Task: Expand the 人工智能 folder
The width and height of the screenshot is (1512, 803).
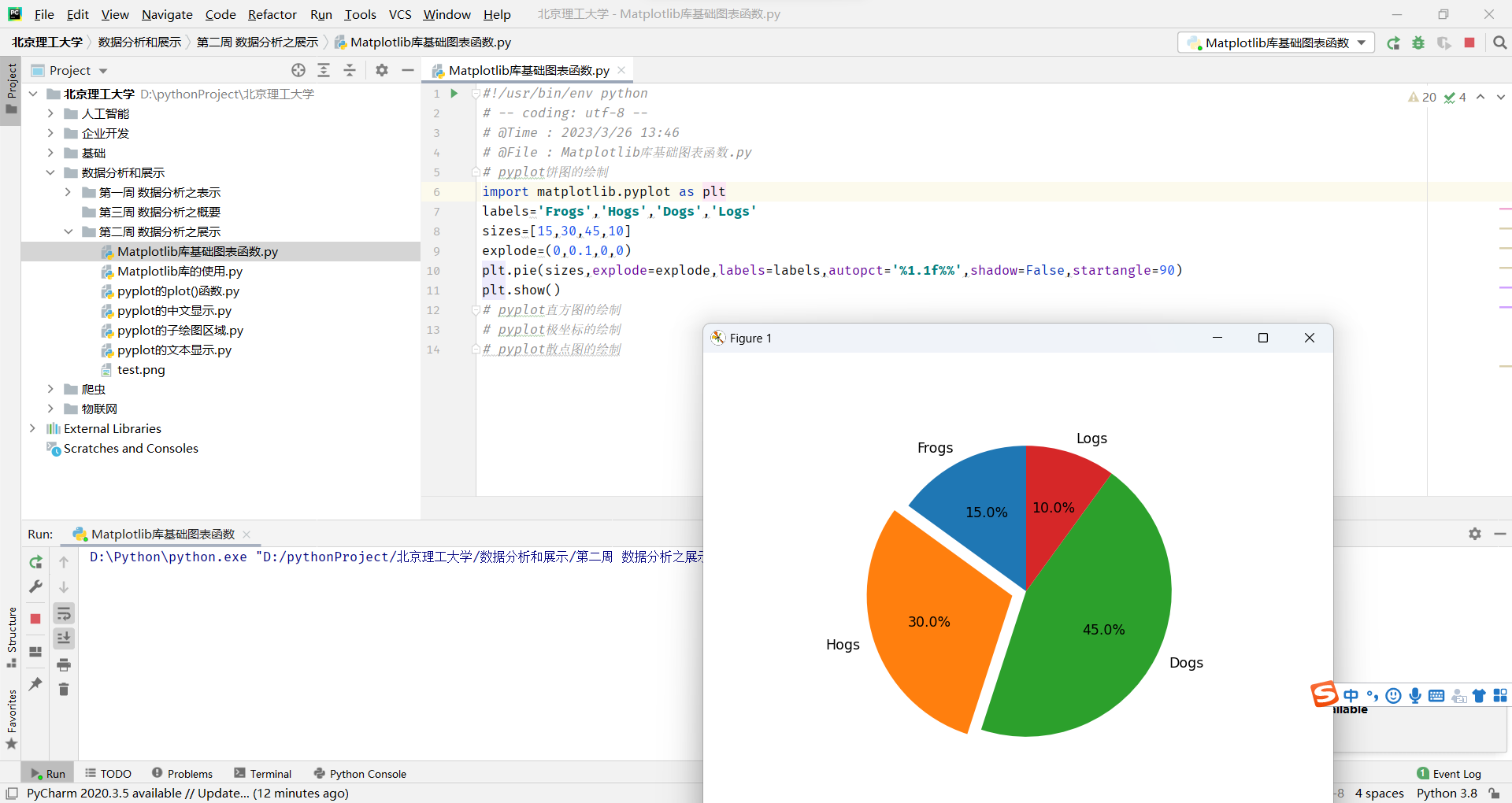Action: coord(50,113)
